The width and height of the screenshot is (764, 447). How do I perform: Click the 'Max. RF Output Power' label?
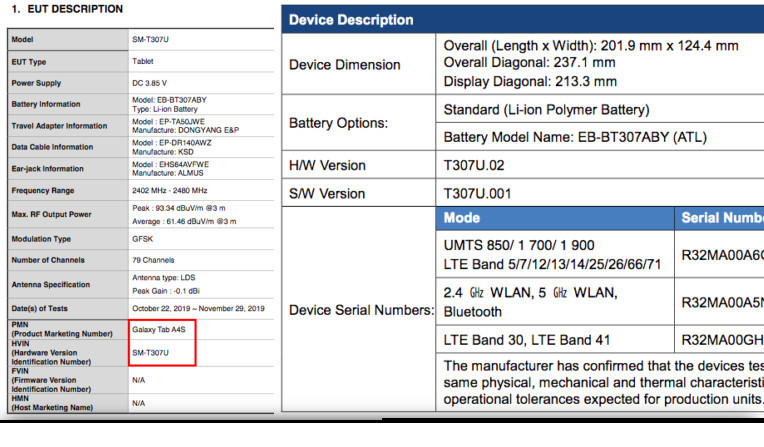click(52, 214)
